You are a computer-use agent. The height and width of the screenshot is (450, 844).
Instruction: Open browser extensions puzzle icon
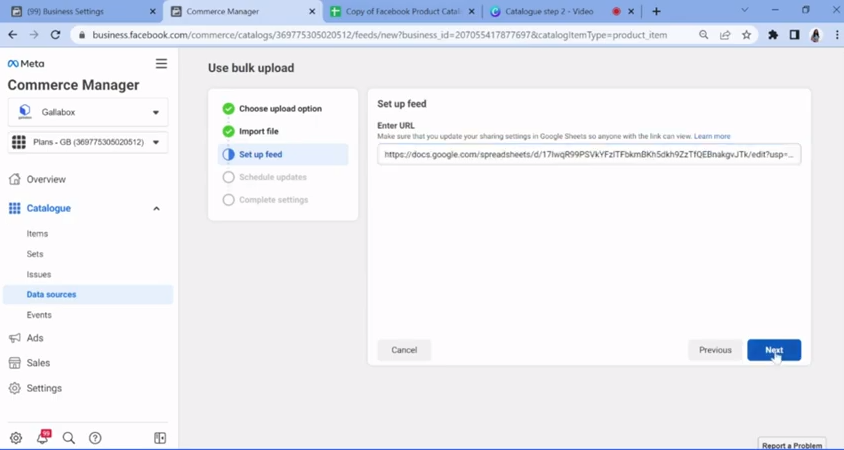click(x=773, y=35)
